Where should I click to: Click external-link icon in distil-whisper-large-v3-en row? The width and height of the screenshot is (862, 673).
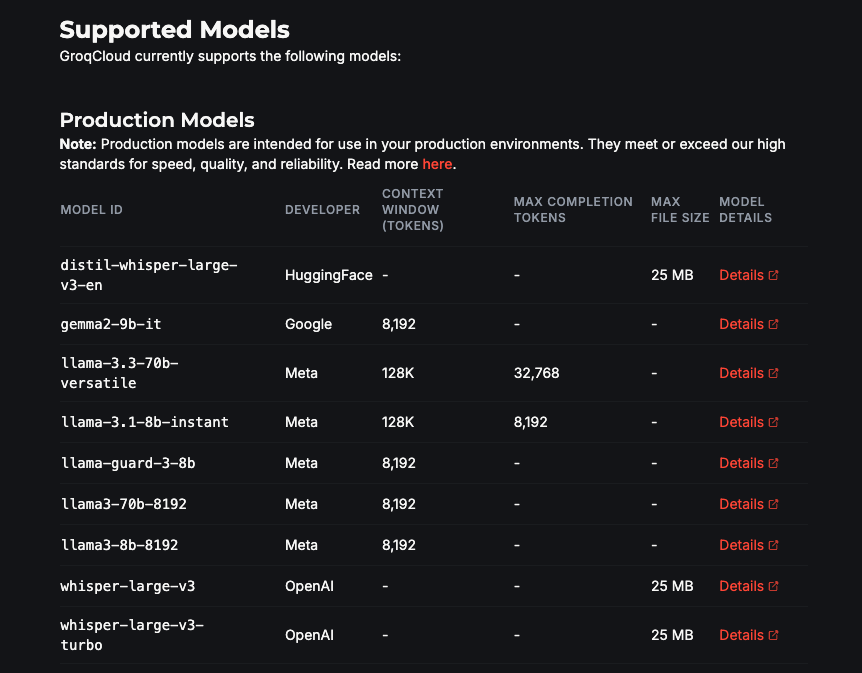773,275
